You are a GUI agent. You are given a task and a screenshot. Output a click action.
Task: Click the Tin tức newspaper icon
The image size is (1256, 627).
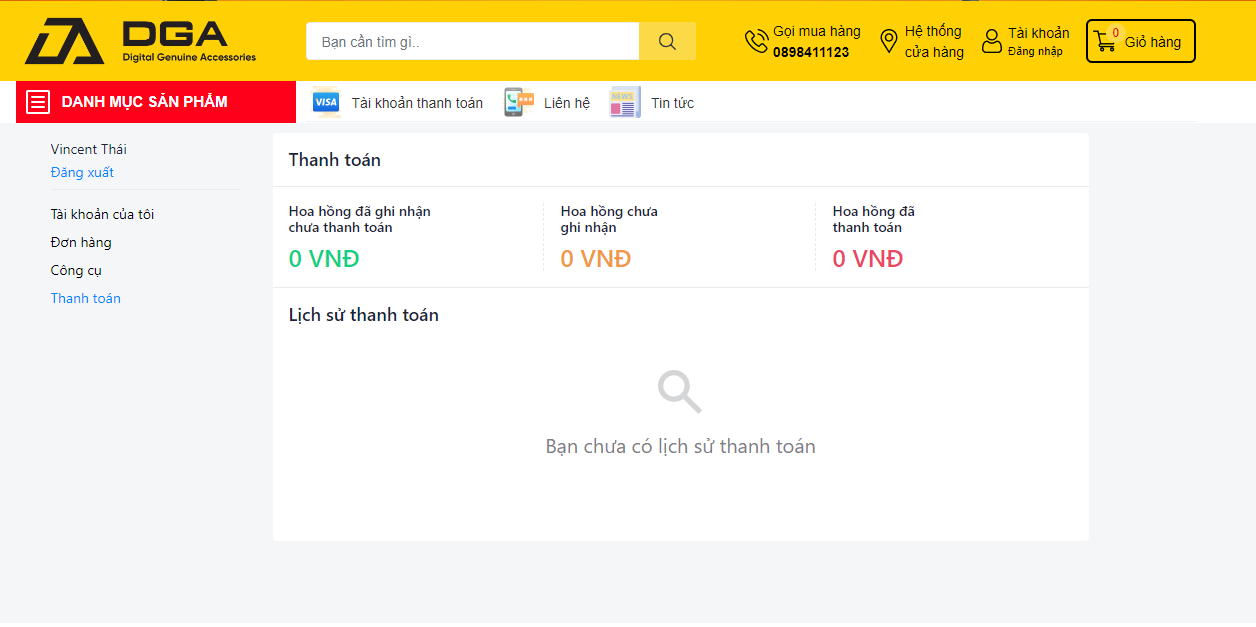click(x=625, y=102)
